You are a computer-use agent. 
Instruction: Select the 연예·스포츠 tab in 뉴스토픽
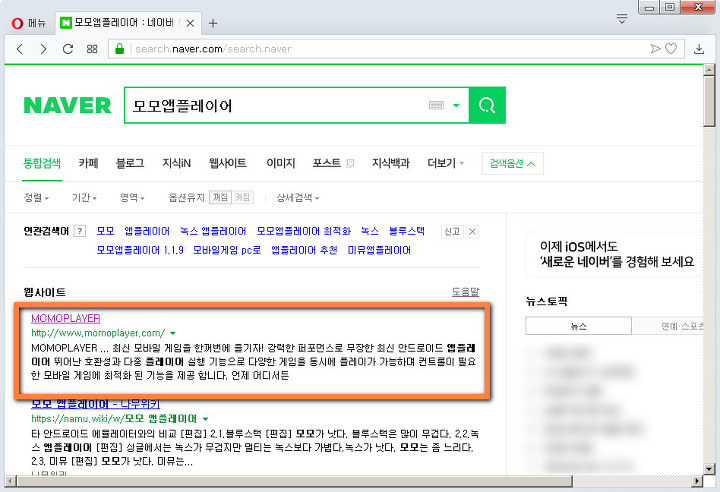668,326
